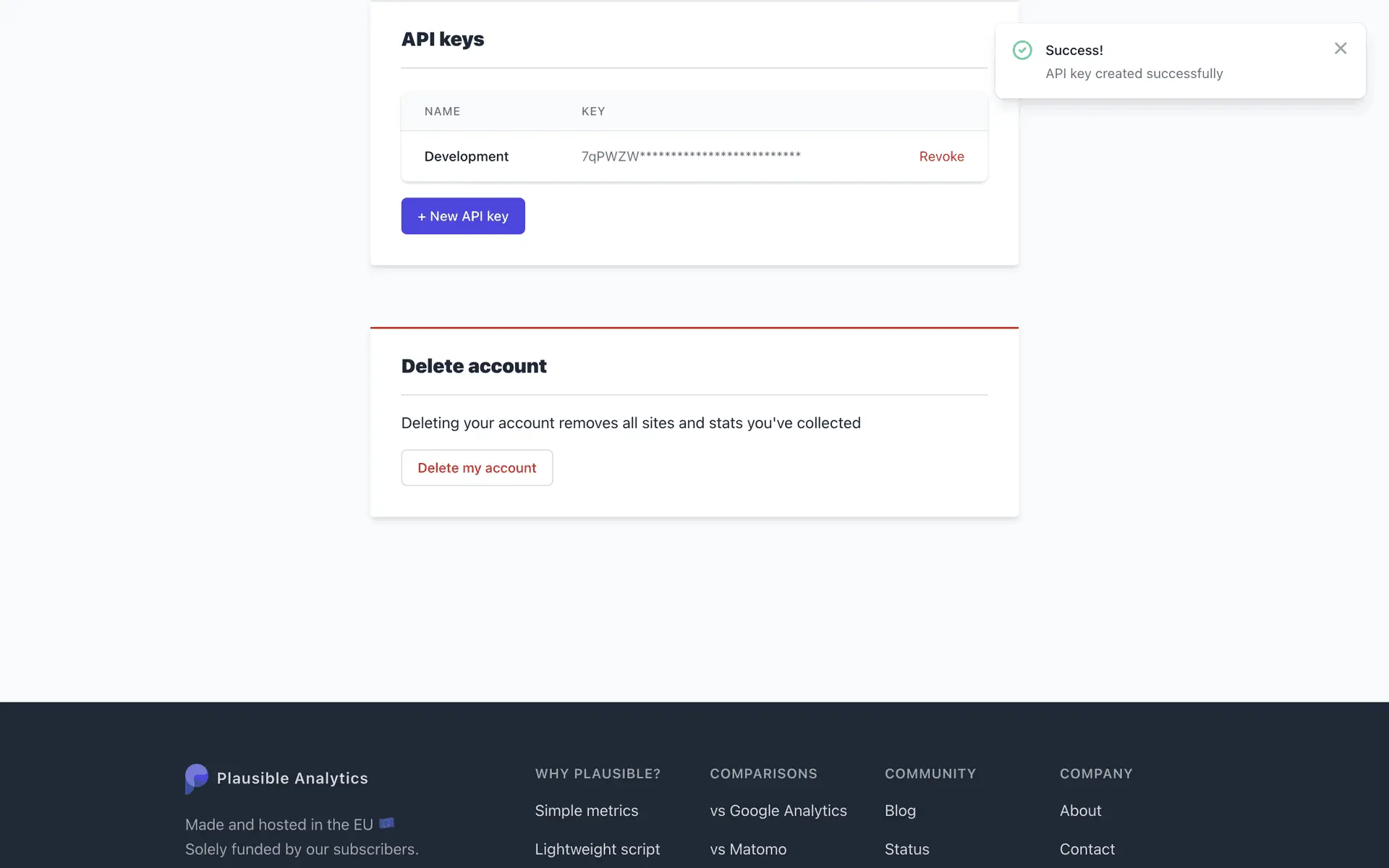
Task: Go to the About page
Action: click(1080, 811)
